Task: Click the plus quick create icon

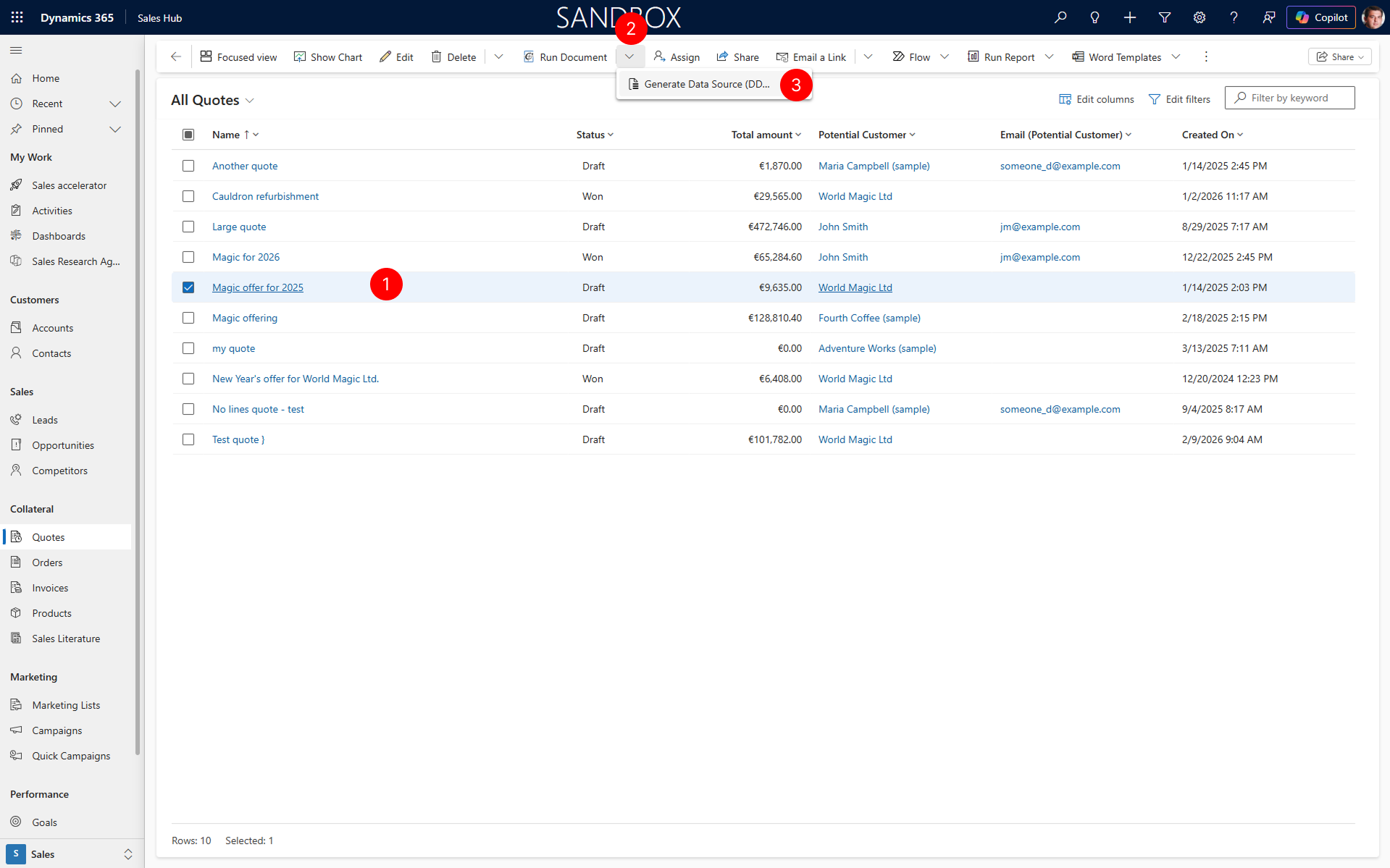Action: pyautogui.click(x=1130, y=17)
